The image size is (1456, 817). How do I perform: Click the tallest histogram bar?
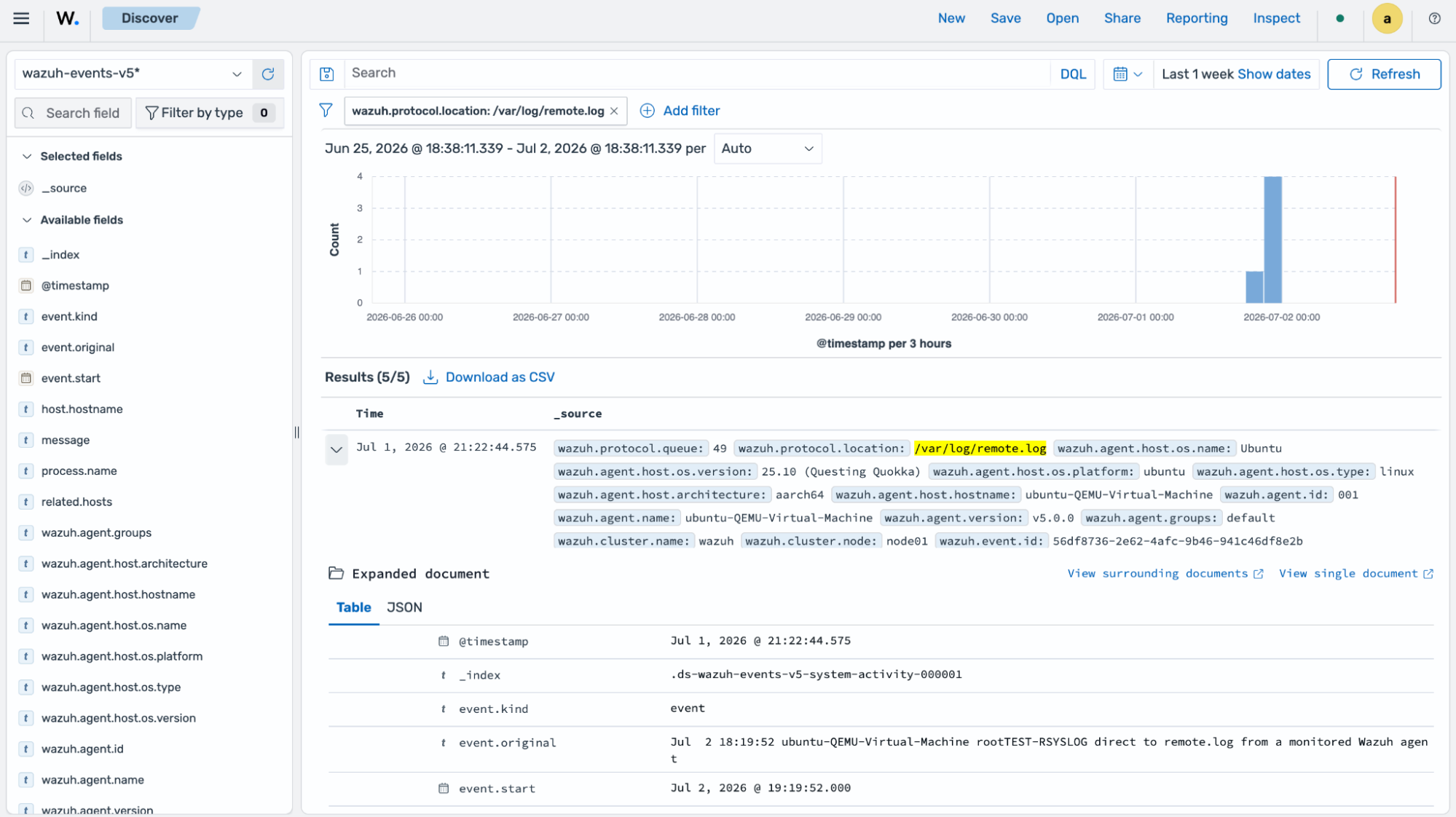click(x=1272, y=239)
